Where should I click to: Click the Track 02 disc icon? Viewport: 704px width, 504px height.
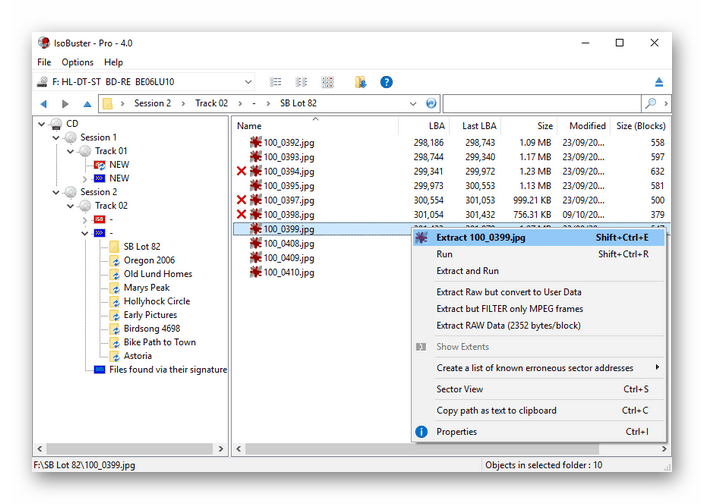coord(85,206)
